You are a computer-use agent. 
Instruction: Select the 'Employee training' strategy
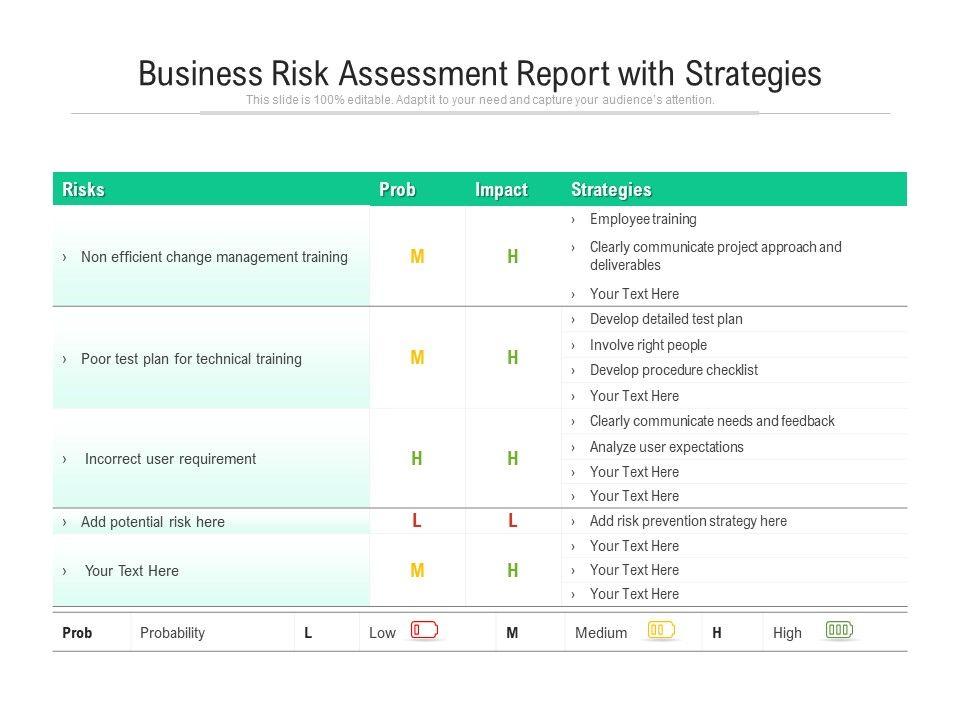(x=643, y=219)
